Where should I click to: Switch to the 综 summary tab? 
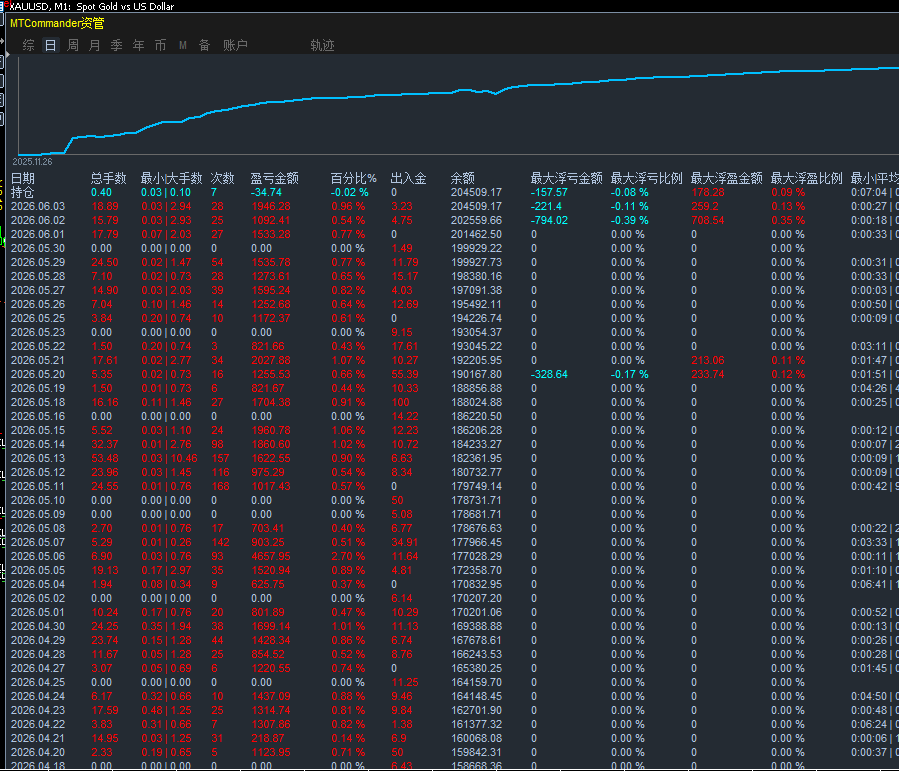pos(28,45)
